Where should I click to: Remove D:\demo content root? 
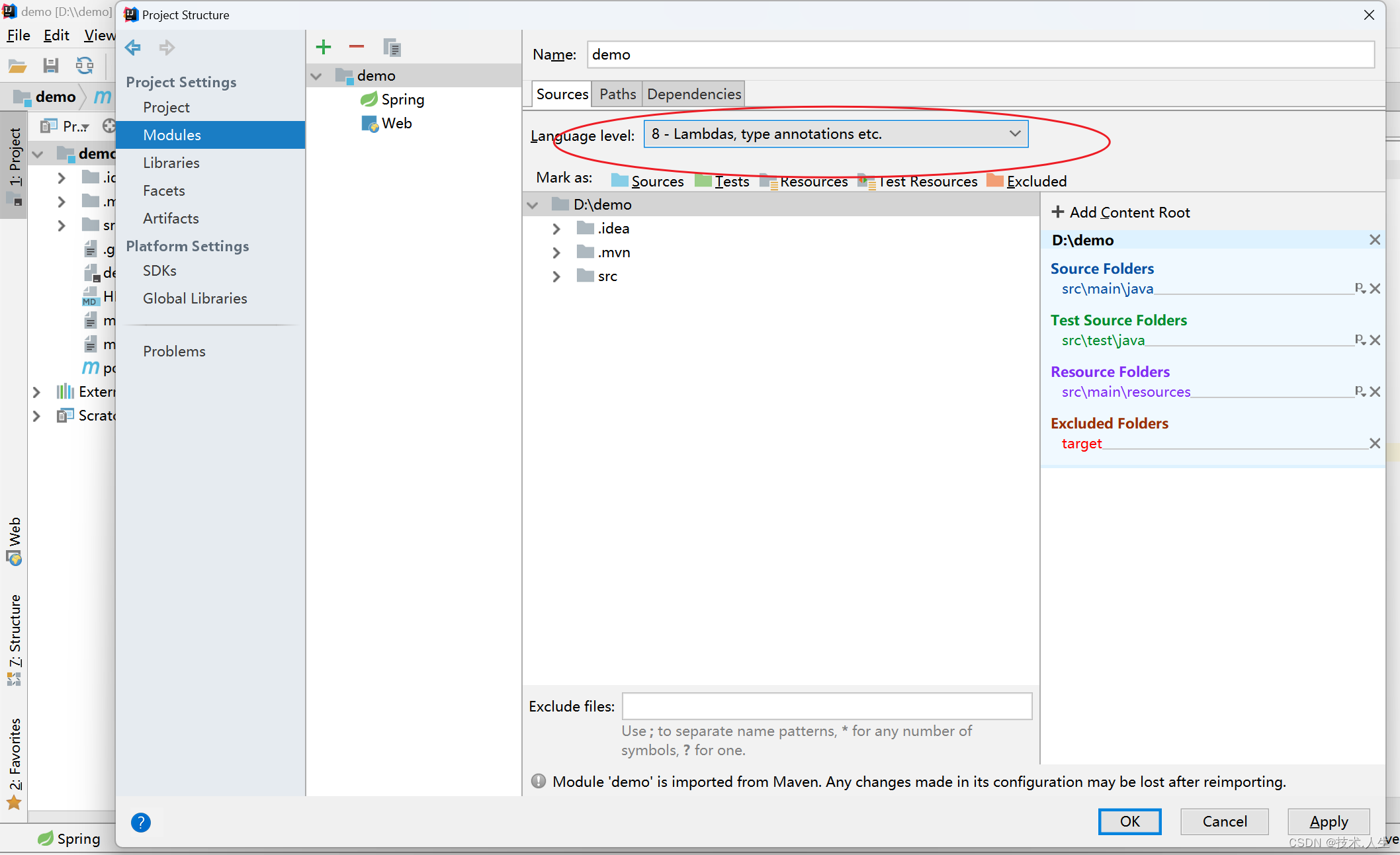pyautogui.click(x=1375, y=239)
